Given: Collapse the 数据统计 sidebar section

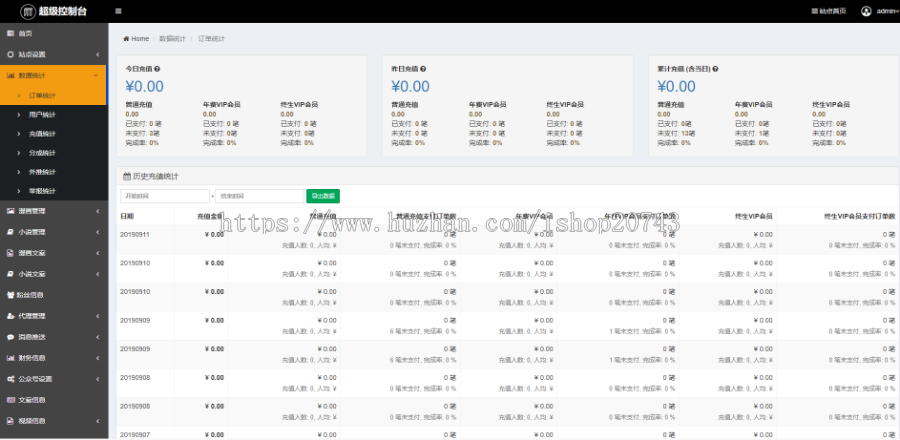Looking at the screenshot, I should point(53,75).
